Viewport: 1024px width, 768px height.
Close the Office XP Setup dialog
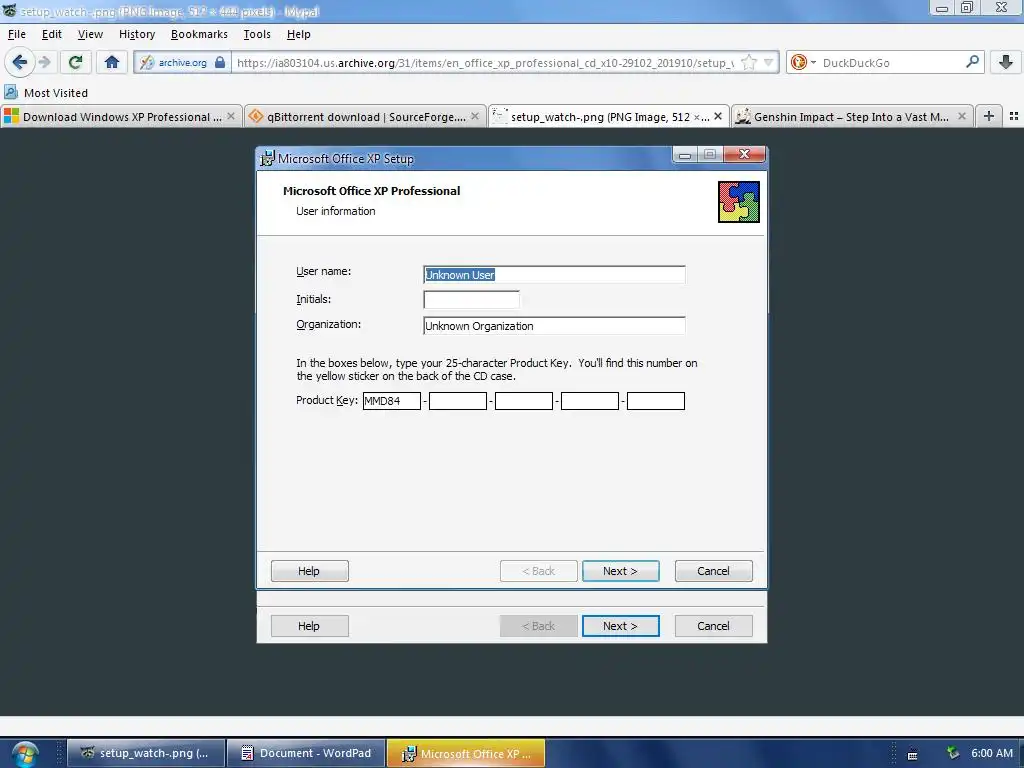(x=744, y=154)
